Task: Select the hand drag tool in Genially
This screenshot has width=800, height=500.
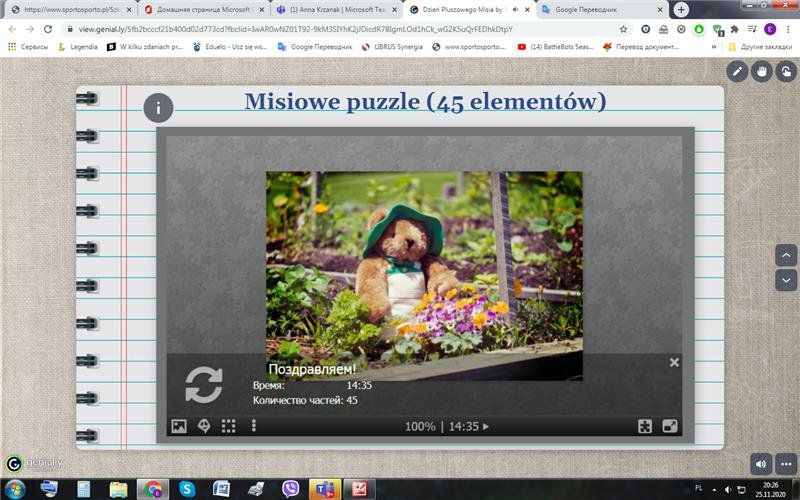Action: 762,71
